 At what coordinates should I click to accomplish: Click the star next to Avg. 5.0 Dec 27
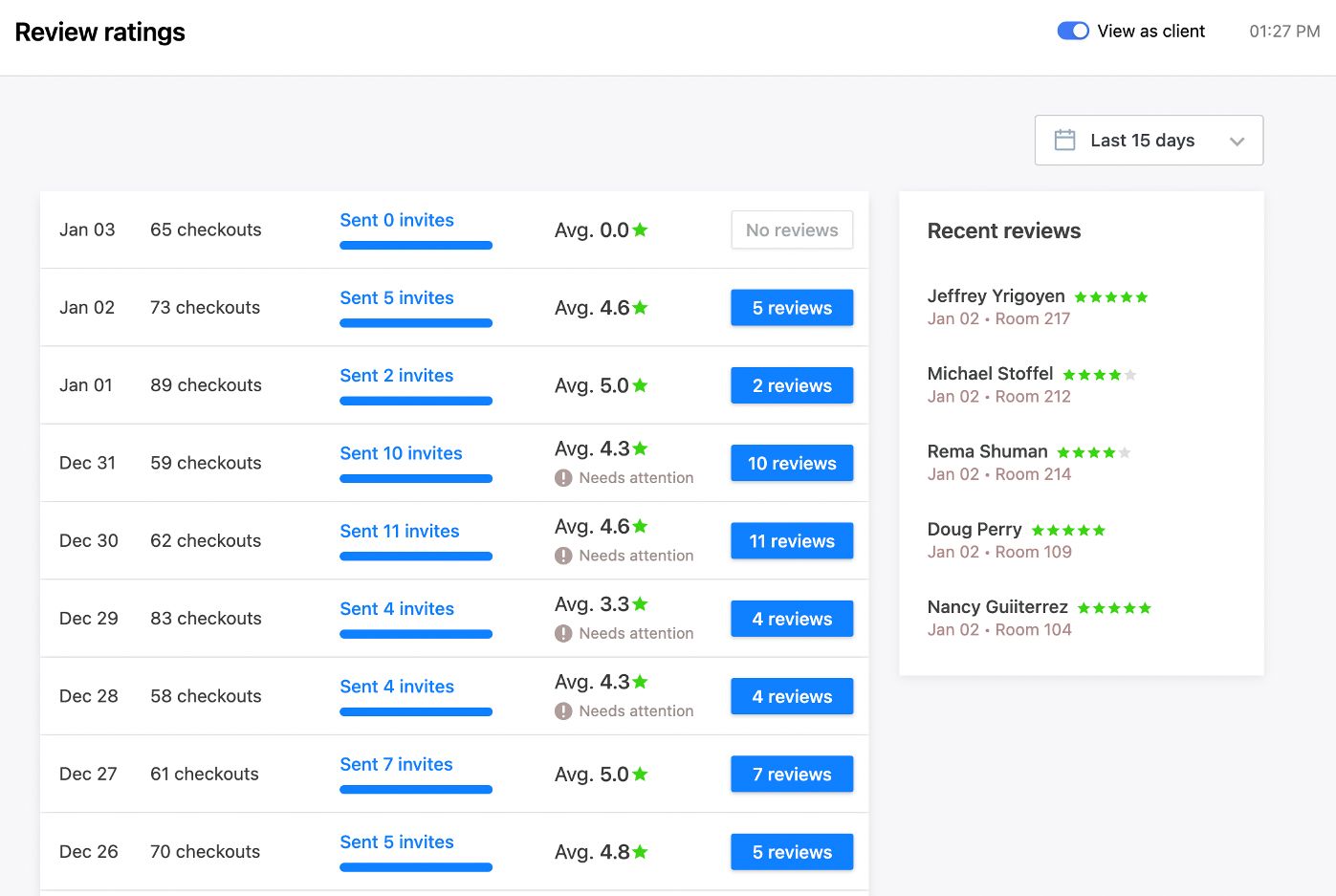tap(640, 774)
